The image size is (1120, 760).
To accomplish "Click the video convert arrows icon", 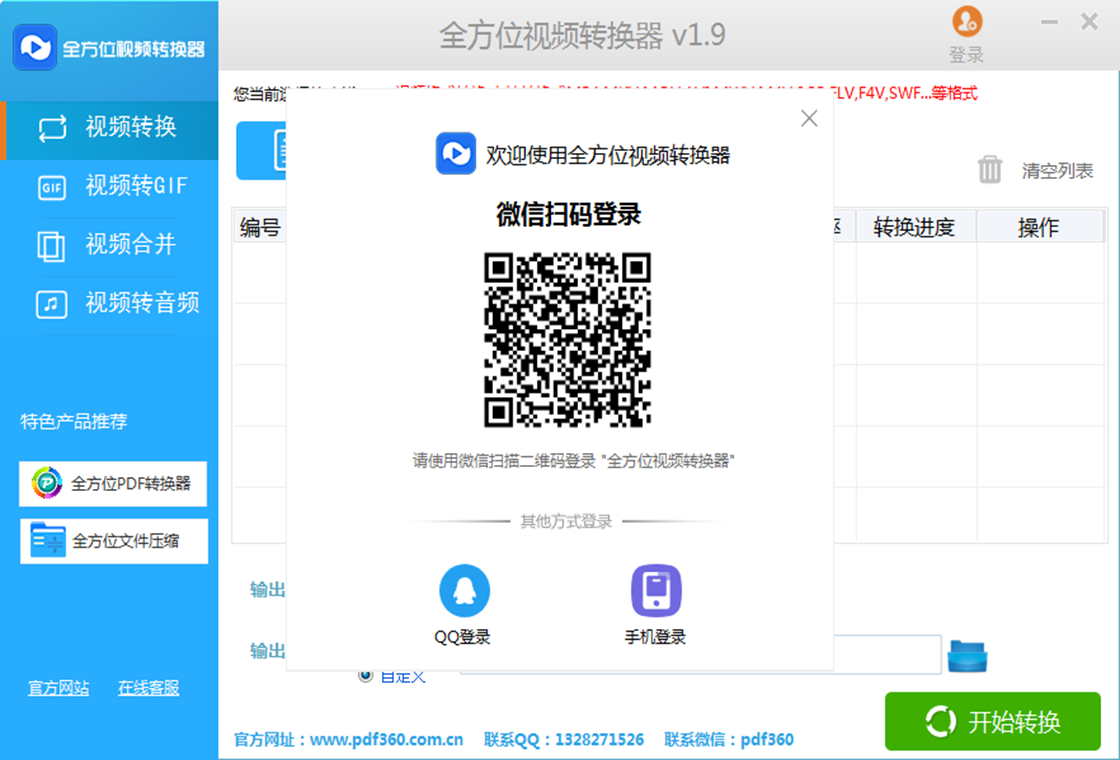I will [x=52, y=129].
